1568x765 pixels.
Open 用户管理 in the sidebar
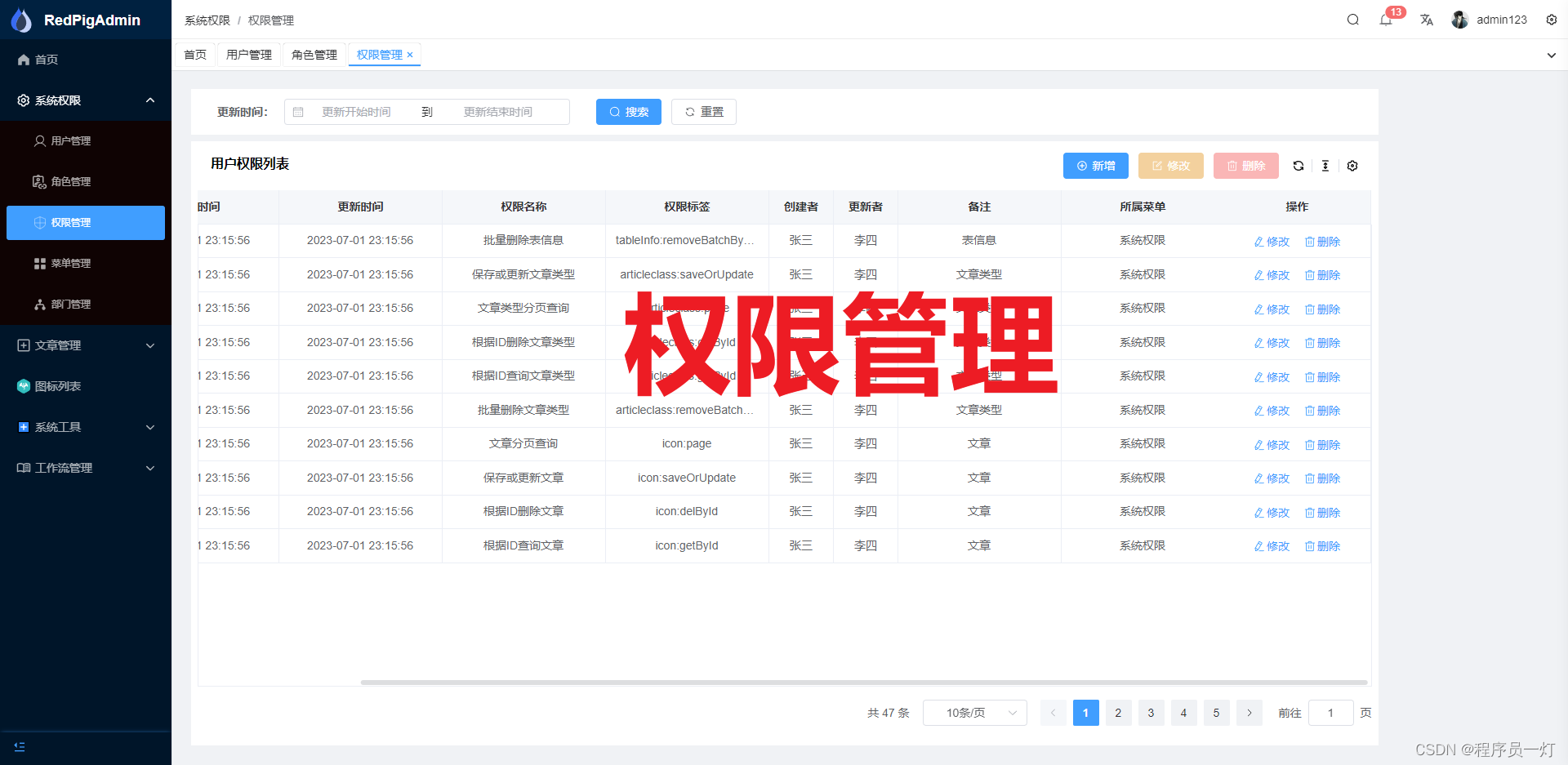coord(86,141)
